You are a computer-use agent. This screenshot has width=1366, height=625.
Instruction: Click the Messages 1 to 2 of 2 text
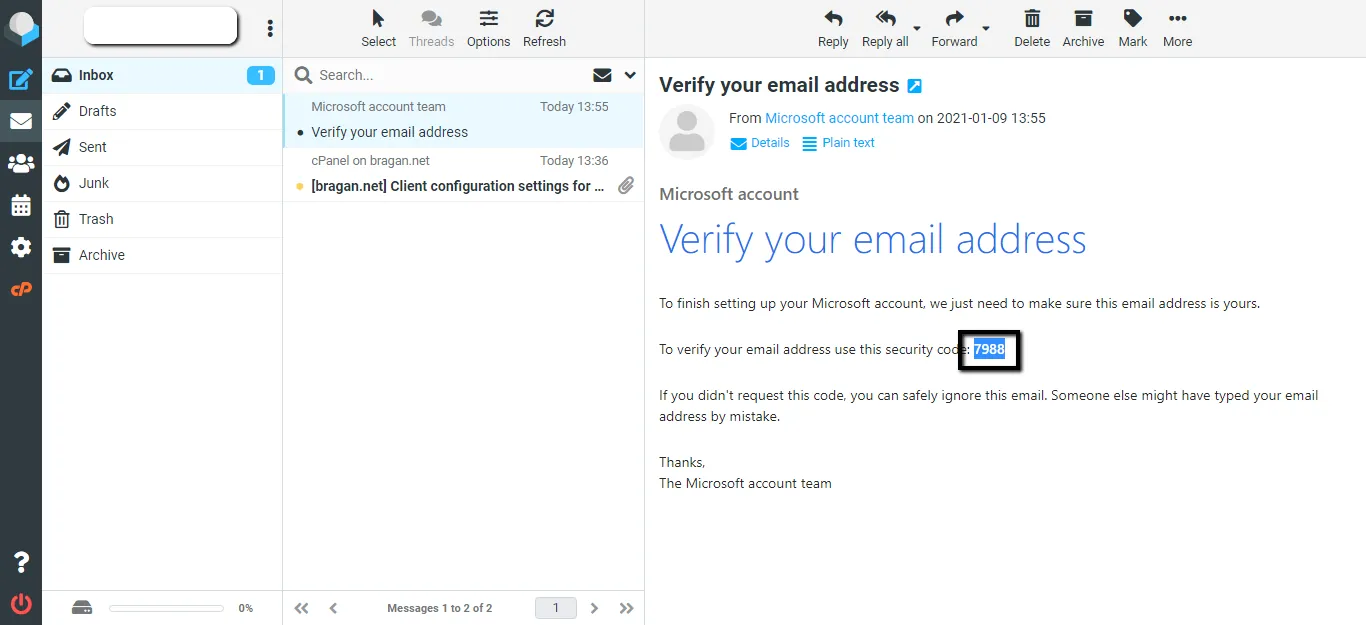click(x=439, y=608)
